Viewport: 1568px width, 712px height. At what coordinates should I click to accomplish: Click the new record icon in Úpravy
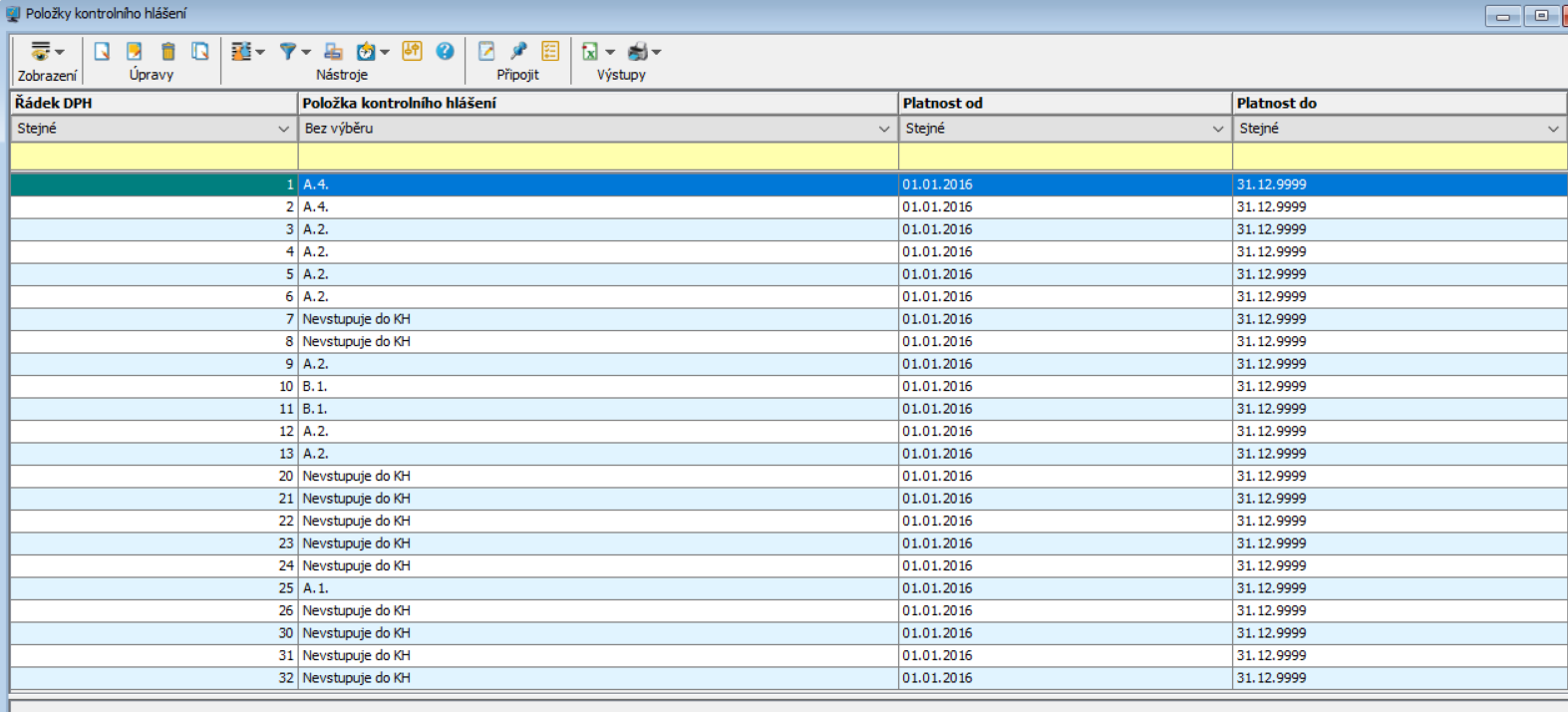(x=102, y=51)
